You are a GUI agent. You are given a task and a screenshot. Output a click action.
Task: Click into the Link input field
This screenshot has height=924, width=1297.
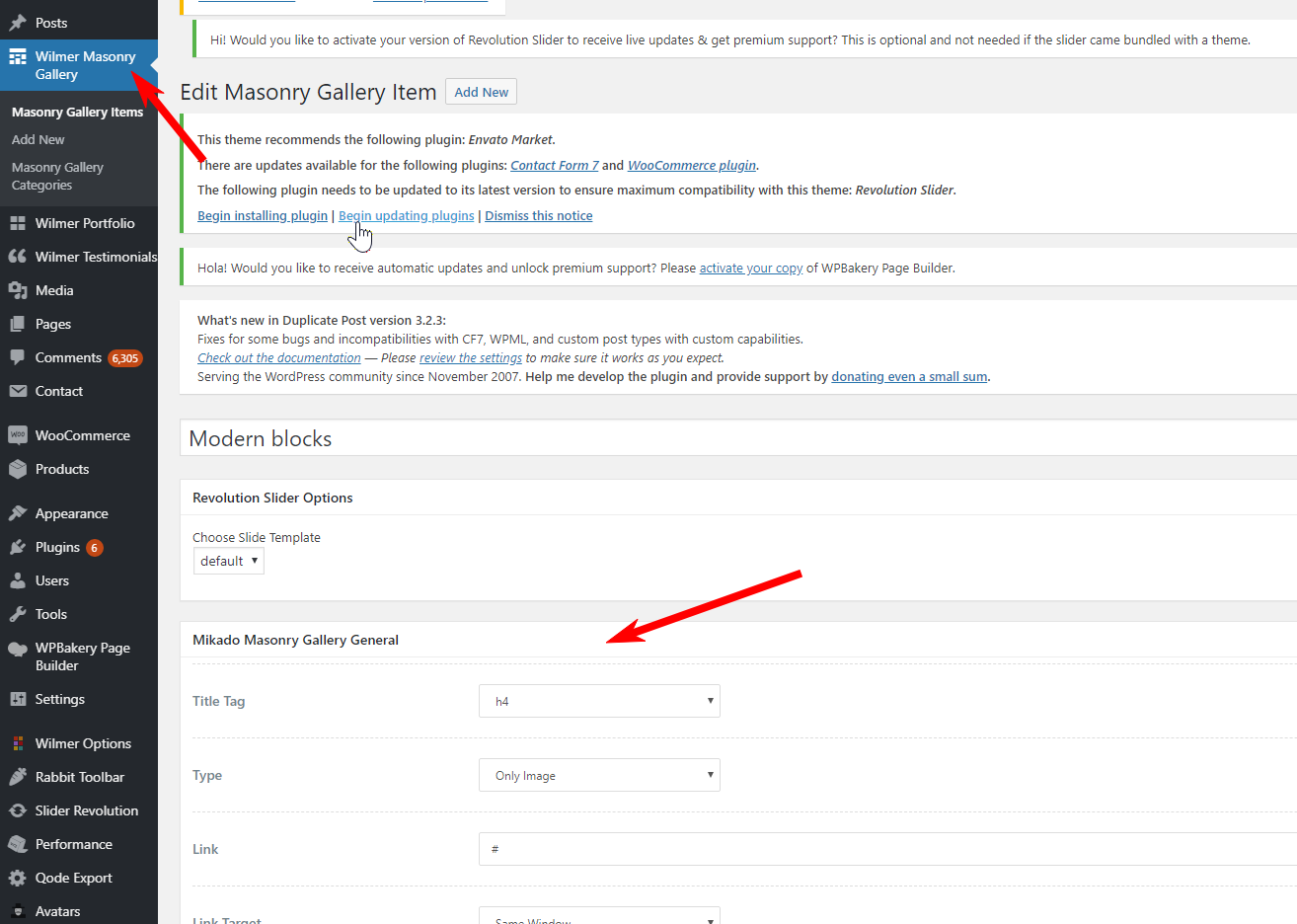coord(887,849)
